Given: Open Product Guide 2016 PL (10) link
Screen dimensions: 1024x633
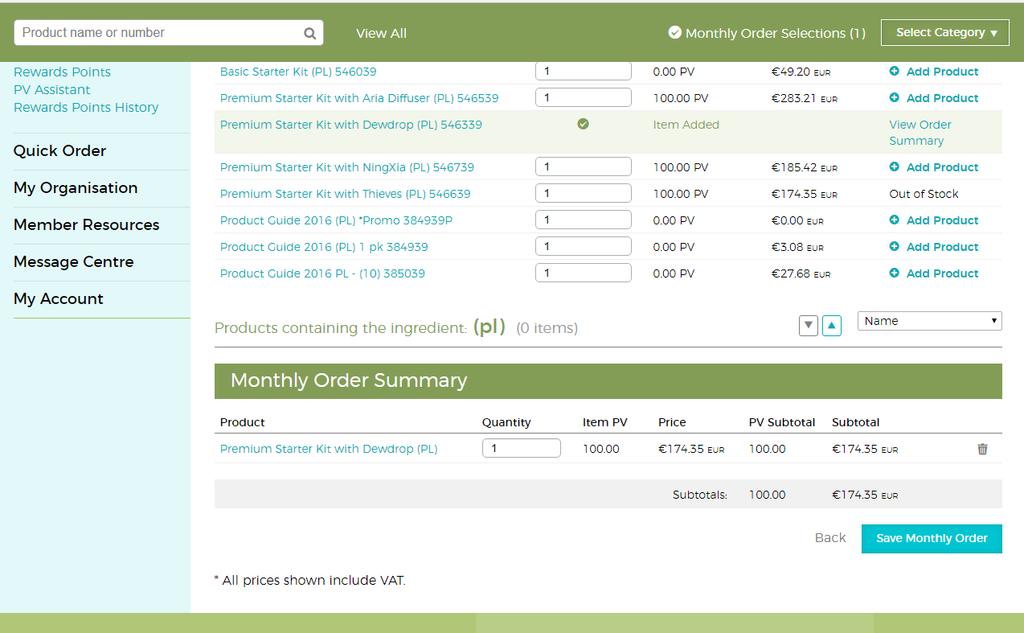Looking at the screenshot, I should pyautogui.click(x=322, y=273).
